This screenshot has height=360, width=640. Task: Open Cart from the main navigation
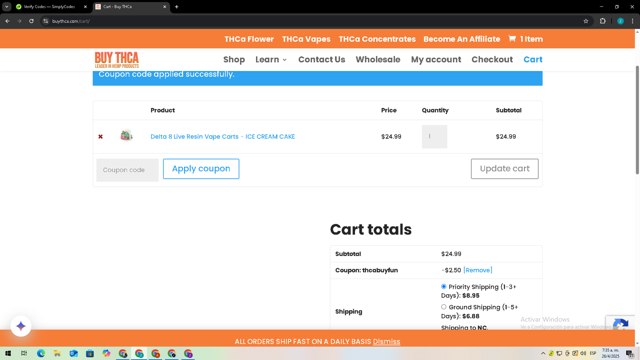[533, 60]
